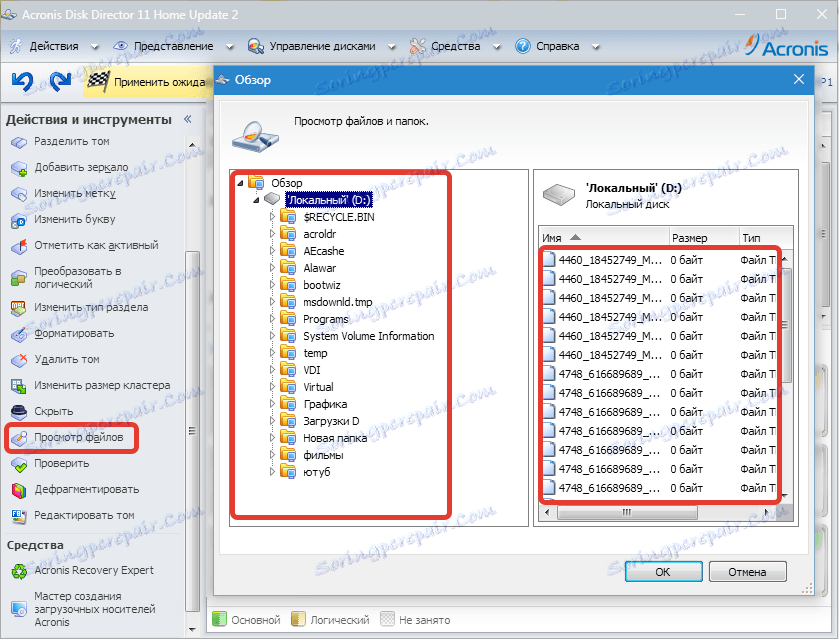This screenshot has height=639, width=839.
Task: Click the file list vertical scrollbar thumb
Action: [785, 325]
